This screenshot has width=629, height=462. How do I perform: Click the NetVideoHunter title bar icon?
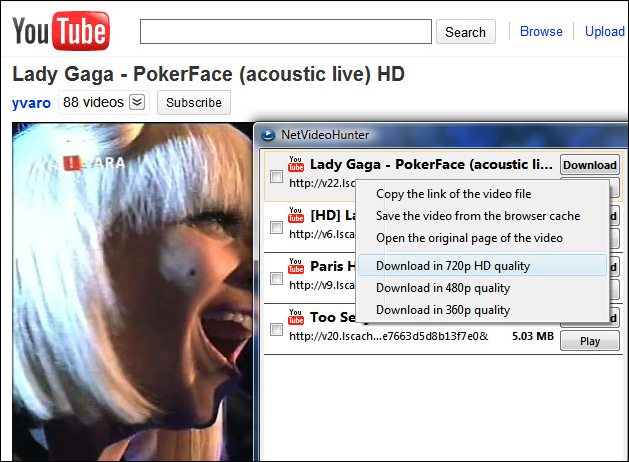click(268, 135)
